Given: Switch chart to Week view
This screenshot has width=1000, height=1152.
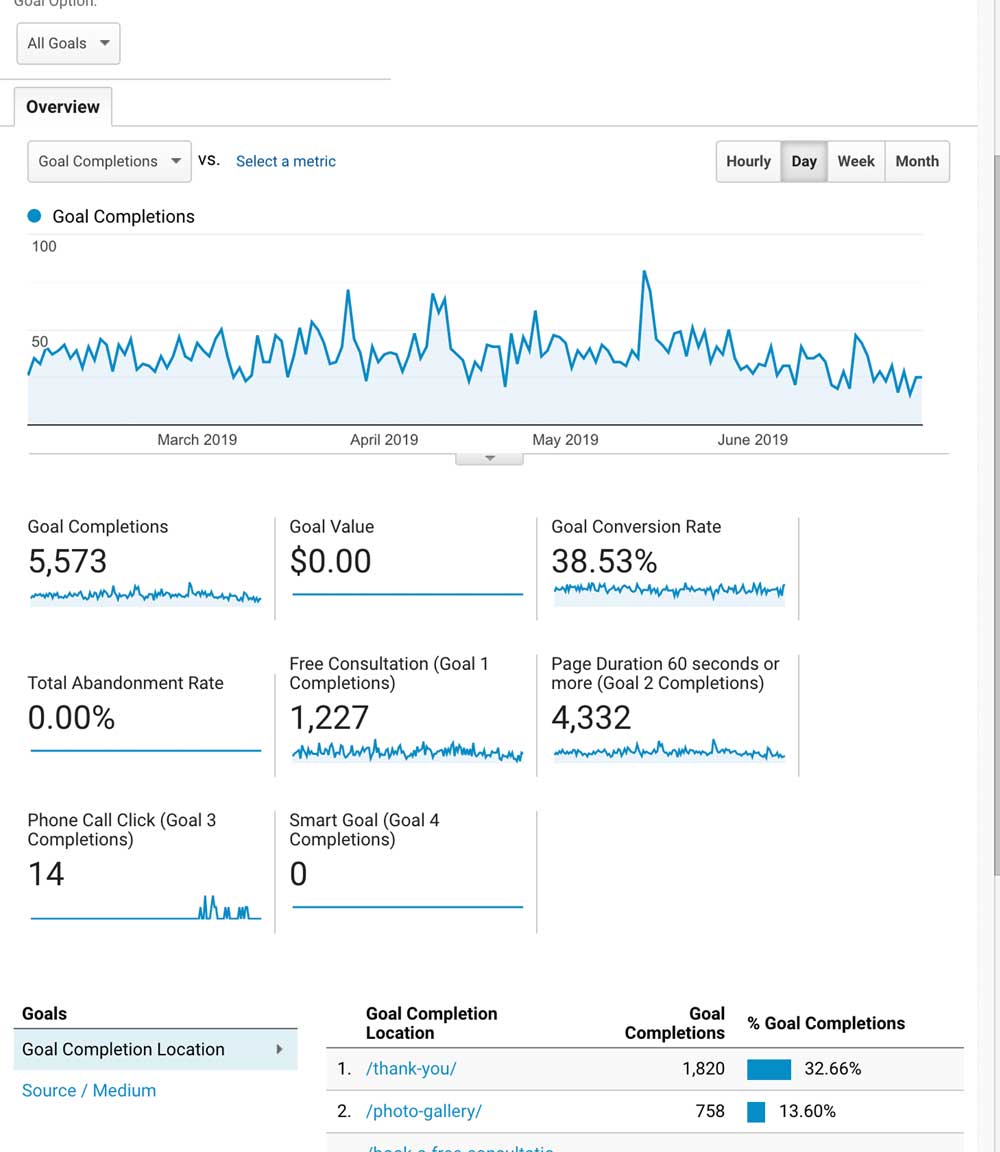Looking at the screenshot, I should (x=856, y=161).
